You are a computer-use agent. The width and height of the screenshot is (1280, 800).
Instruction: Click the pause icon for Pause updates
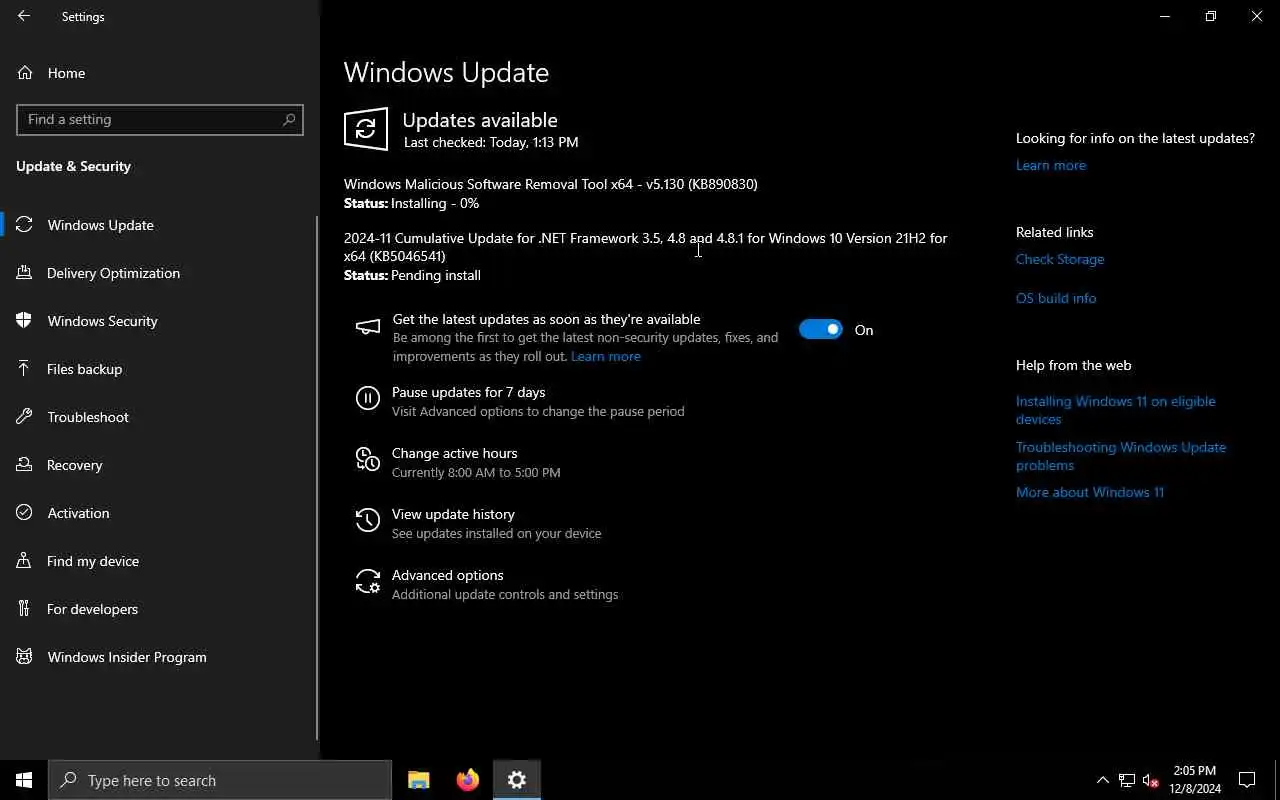click(x=368, y=399)
